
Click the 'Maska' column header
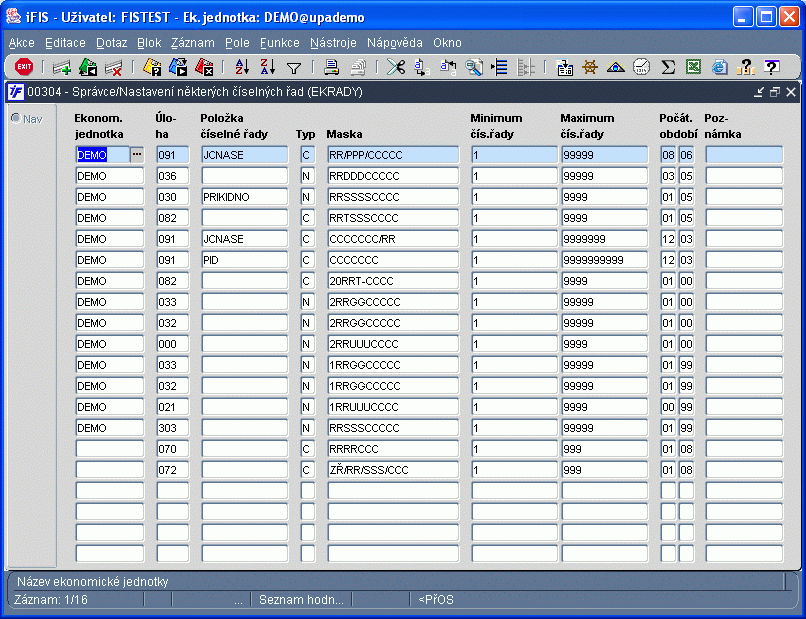tap(344, 134)
